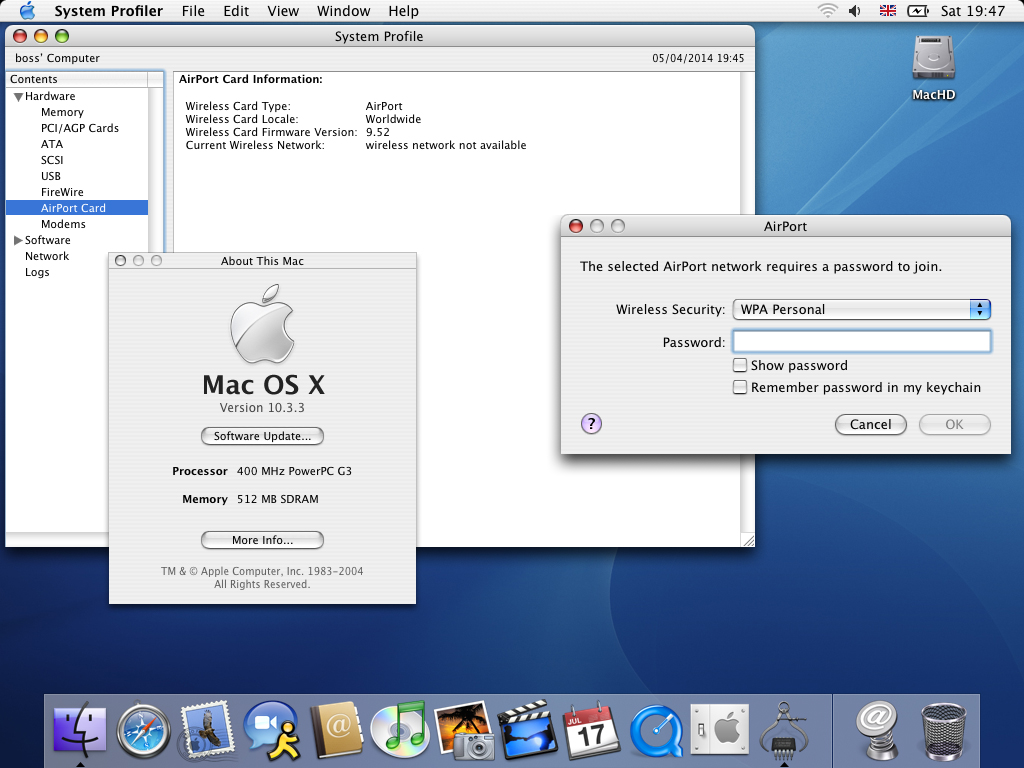Select PCI/AGP Cards in Contents
This screenshot has width=1024, height=768.
point(77,128)
